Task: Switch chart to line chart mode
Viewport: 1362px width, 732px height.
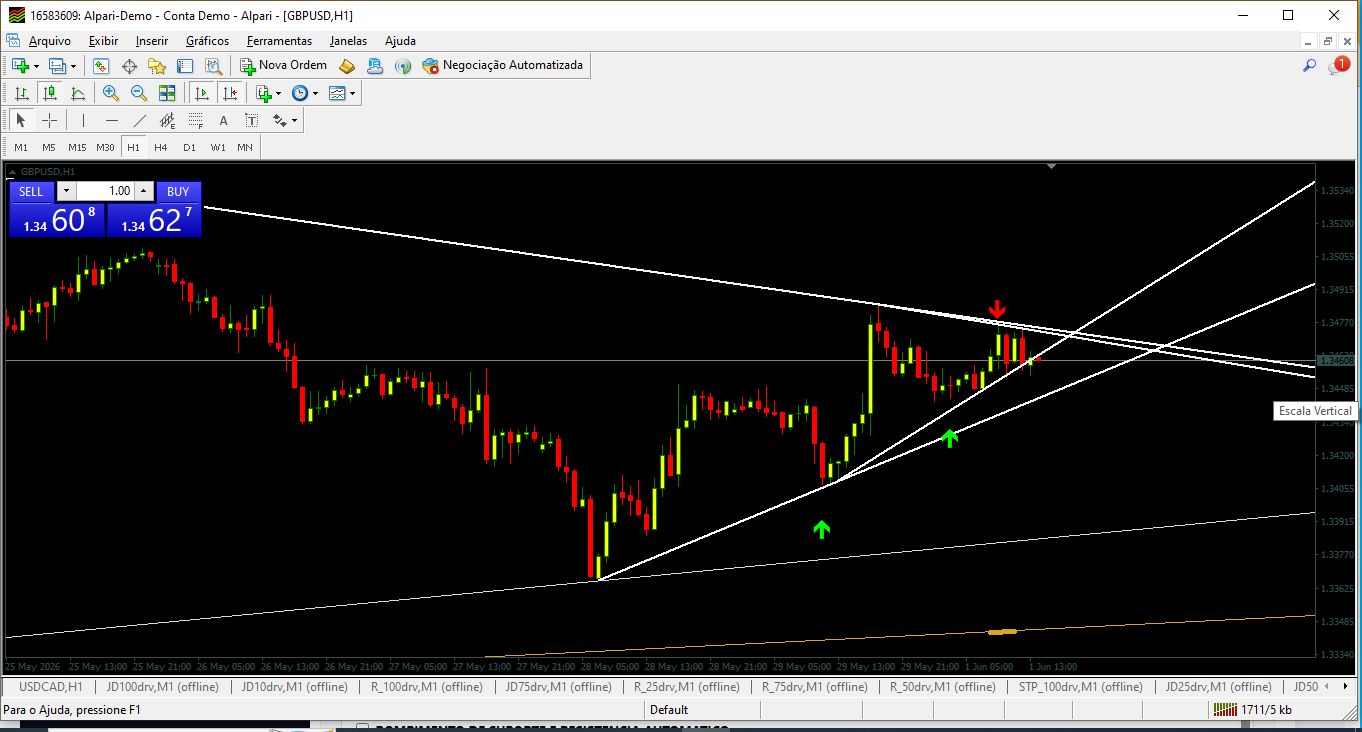Action: tap(77, 93)
